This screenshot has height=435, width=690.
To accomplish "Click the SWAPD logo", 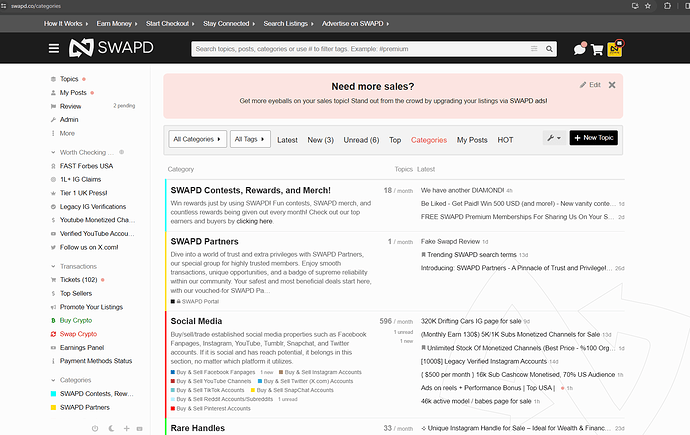I will coord(111,48).
